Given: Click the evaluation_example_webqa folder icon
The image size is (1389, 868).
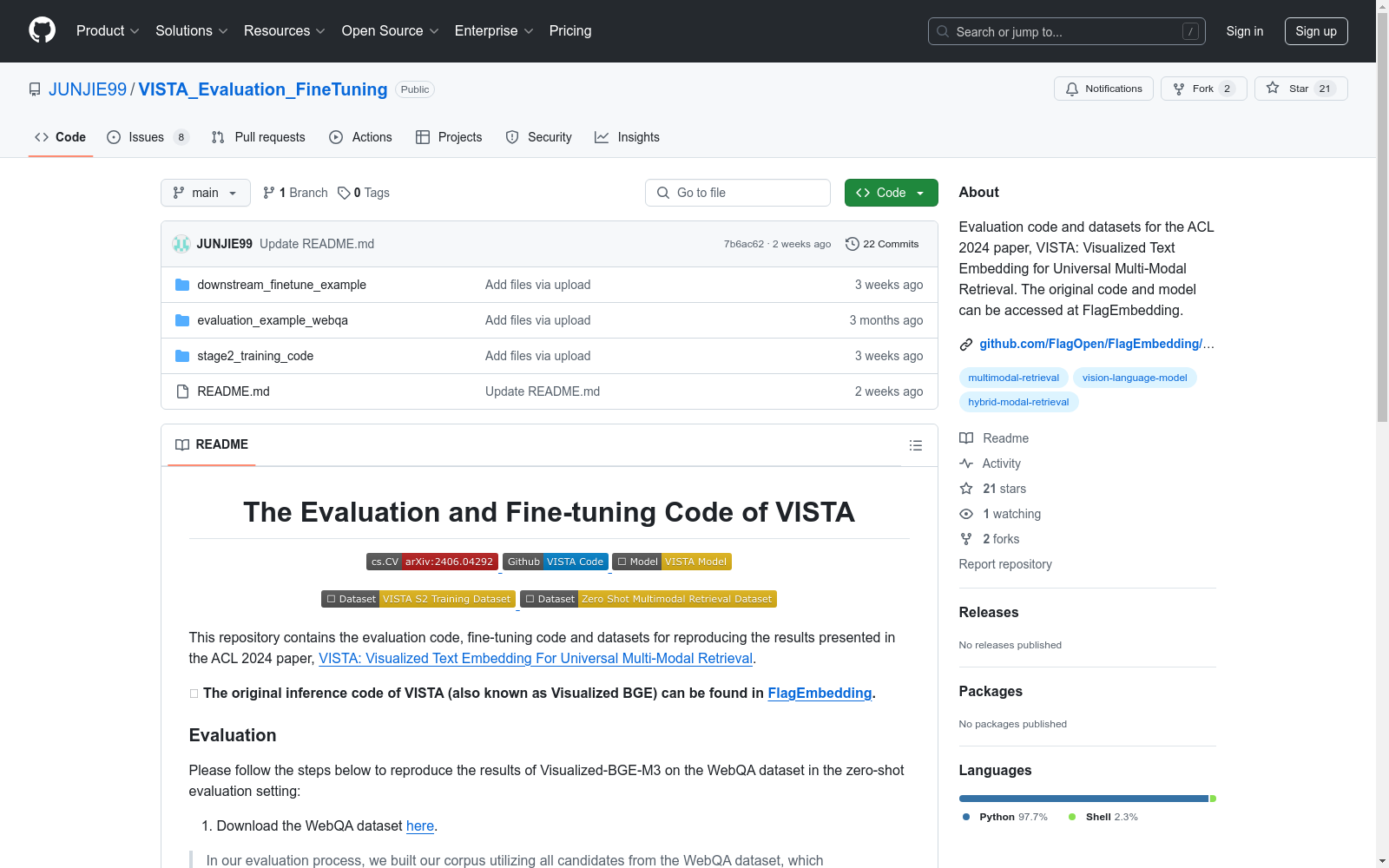Looking at the screenshot, I should click(182, 320).
